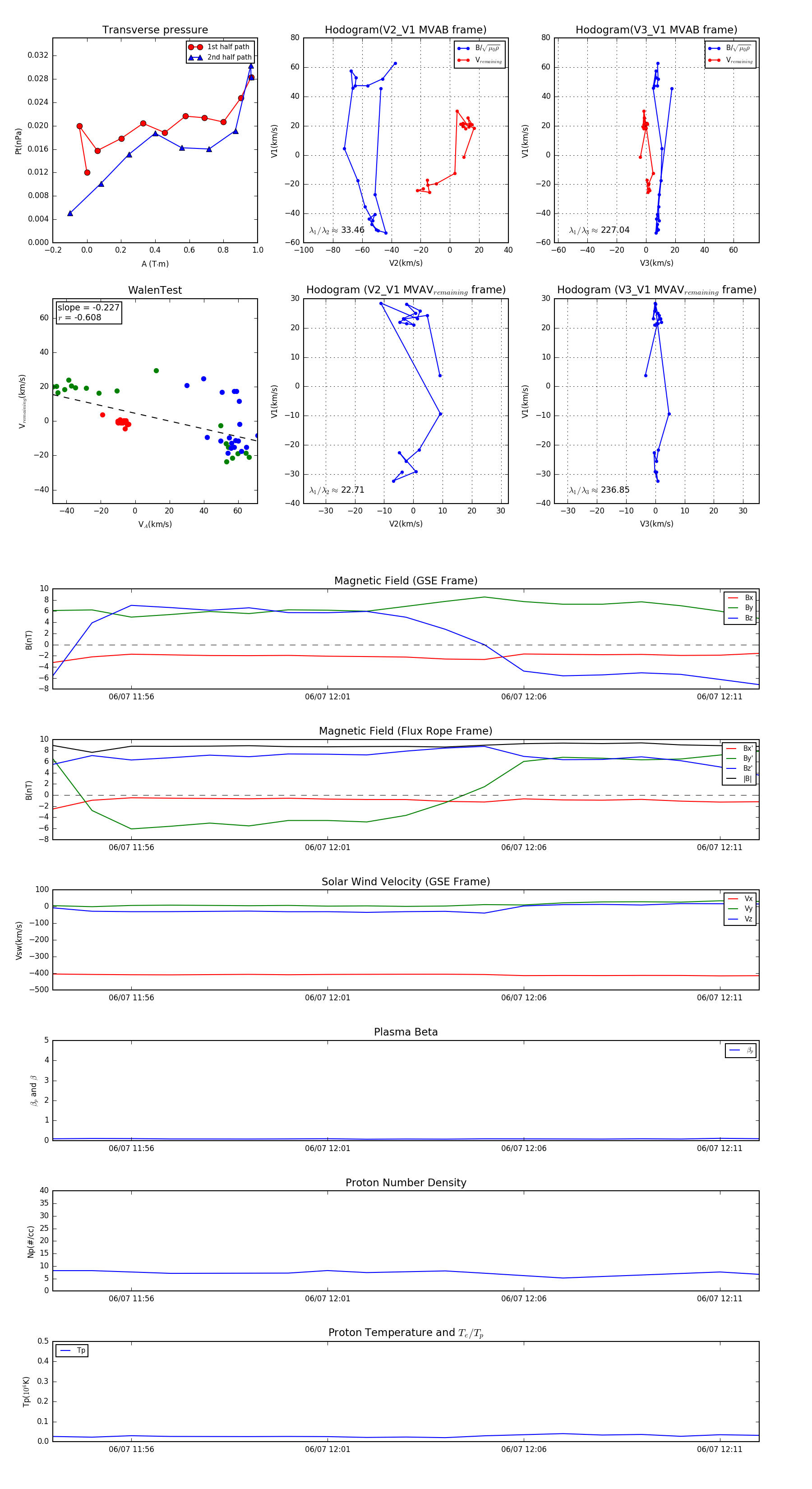
Task: Click "06/07 12:06" tick under Proton Temperature plot
Action: [524, 1449]
